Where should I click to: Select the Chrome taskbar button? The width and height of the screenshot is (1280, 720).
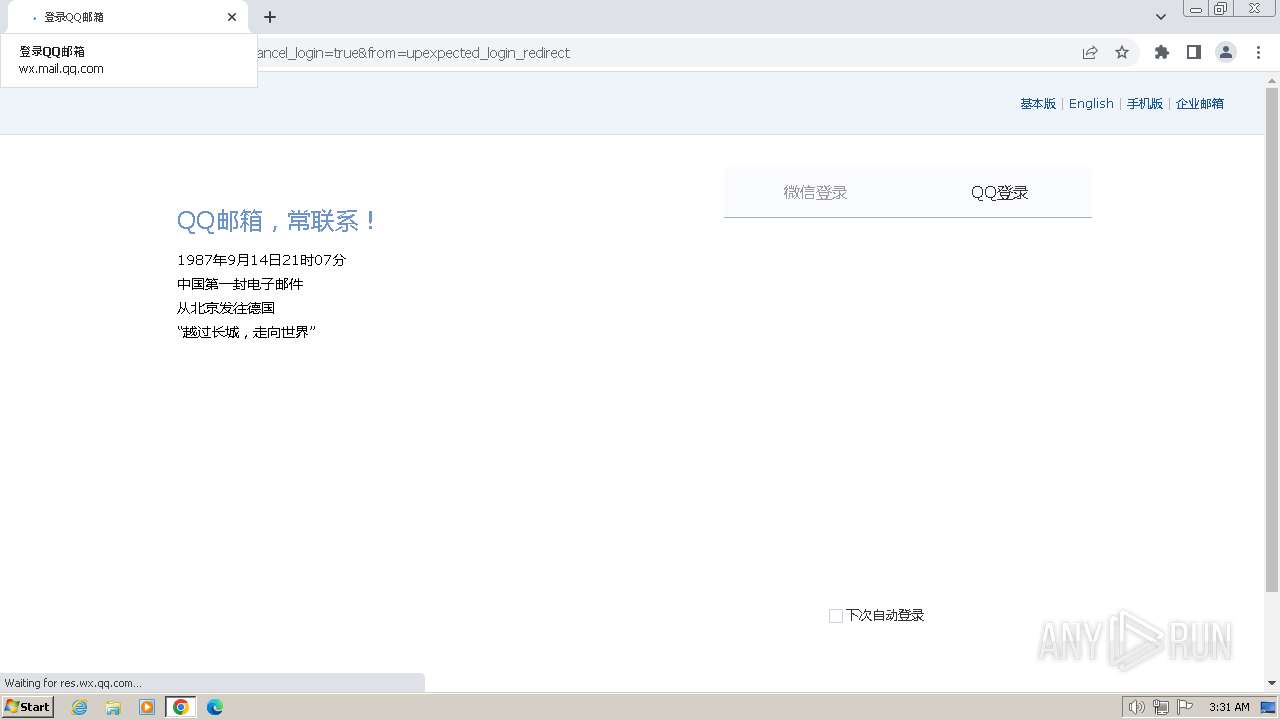[181, 707]
